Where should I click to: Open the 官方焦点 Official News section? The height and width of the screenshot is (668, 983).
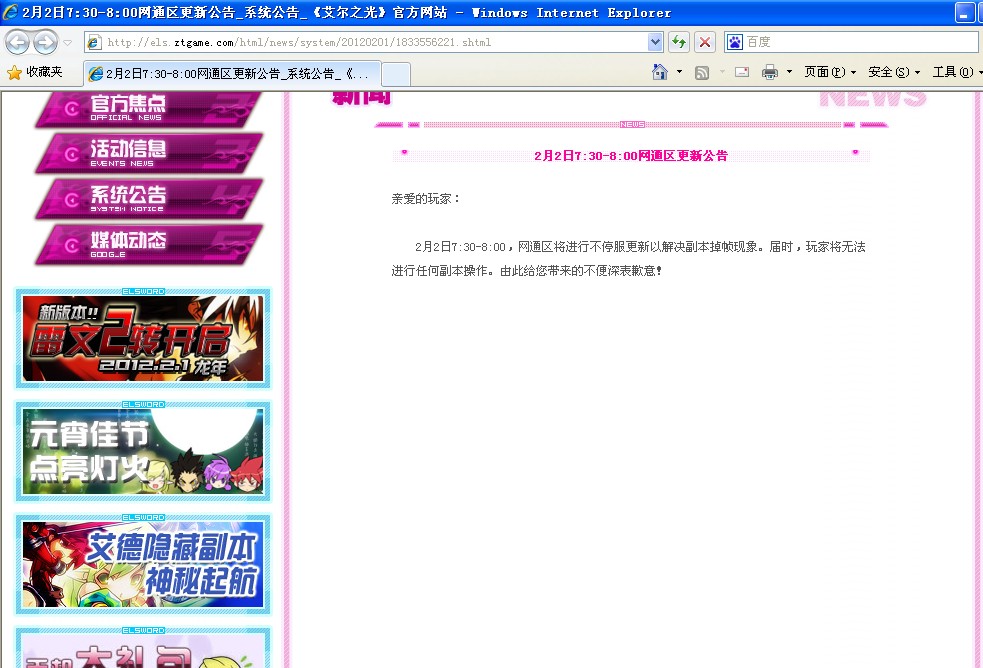(149, 109)
